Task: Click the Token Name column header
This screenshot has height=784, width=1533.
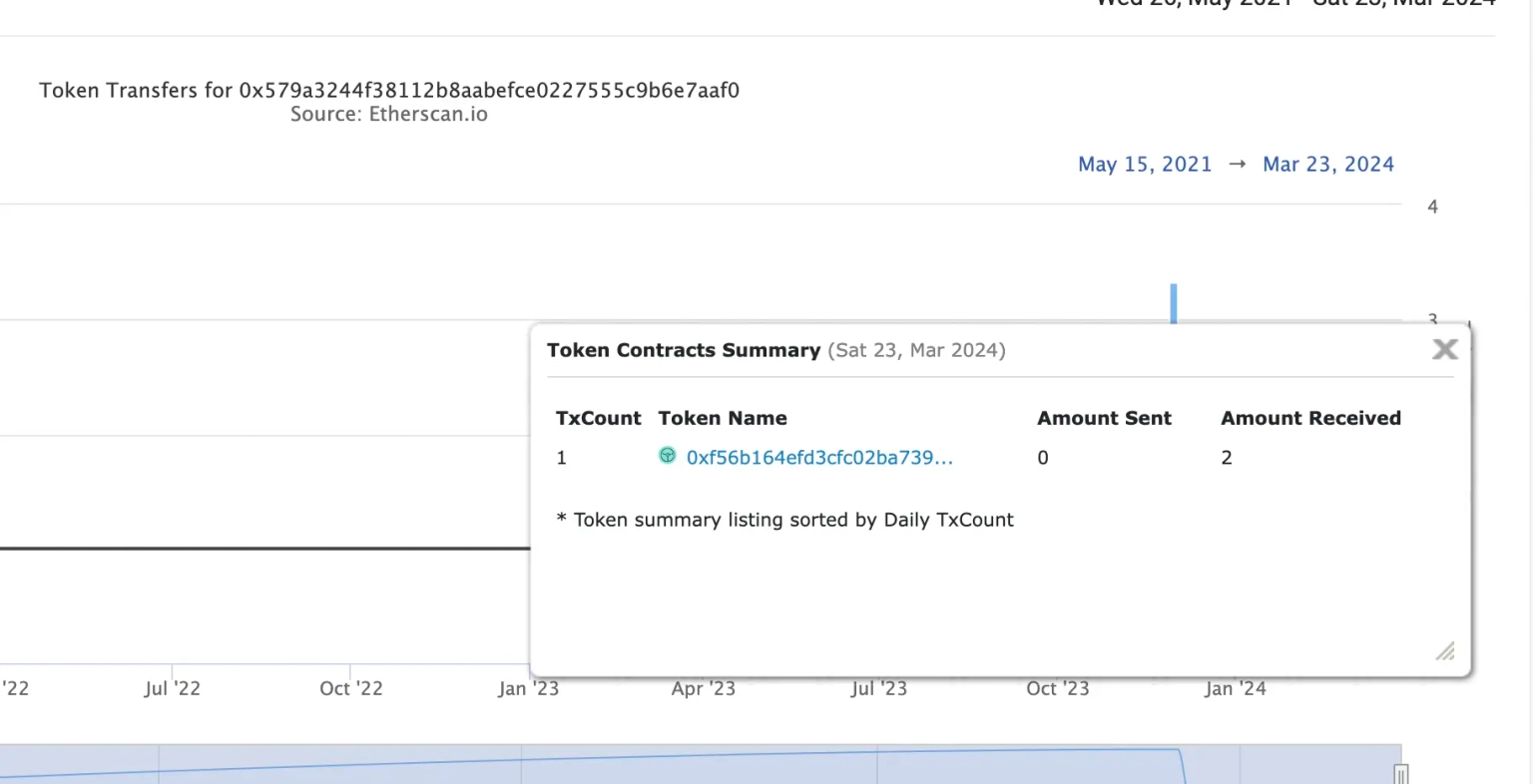Action: point(723,418)
